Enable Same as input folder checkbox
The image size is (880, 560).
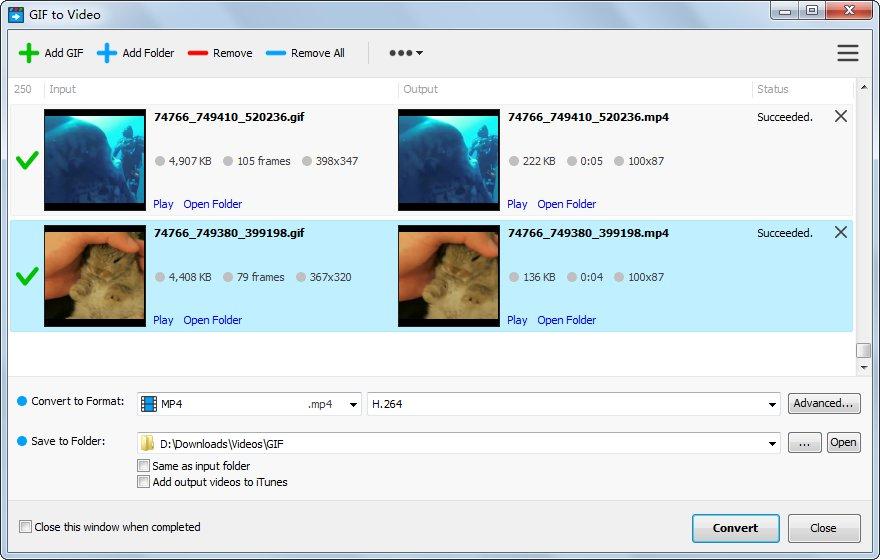click(x=144, y=466)
